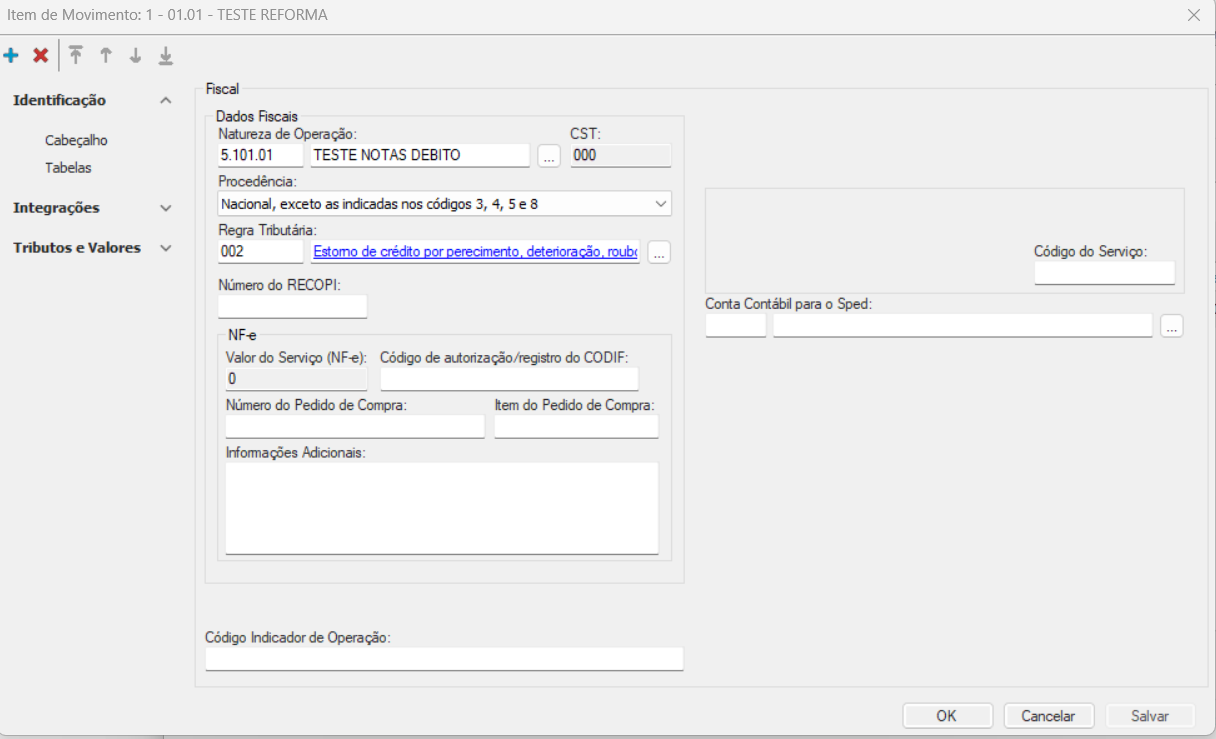Click the move up arrow icon

click(x=106, y=56)
